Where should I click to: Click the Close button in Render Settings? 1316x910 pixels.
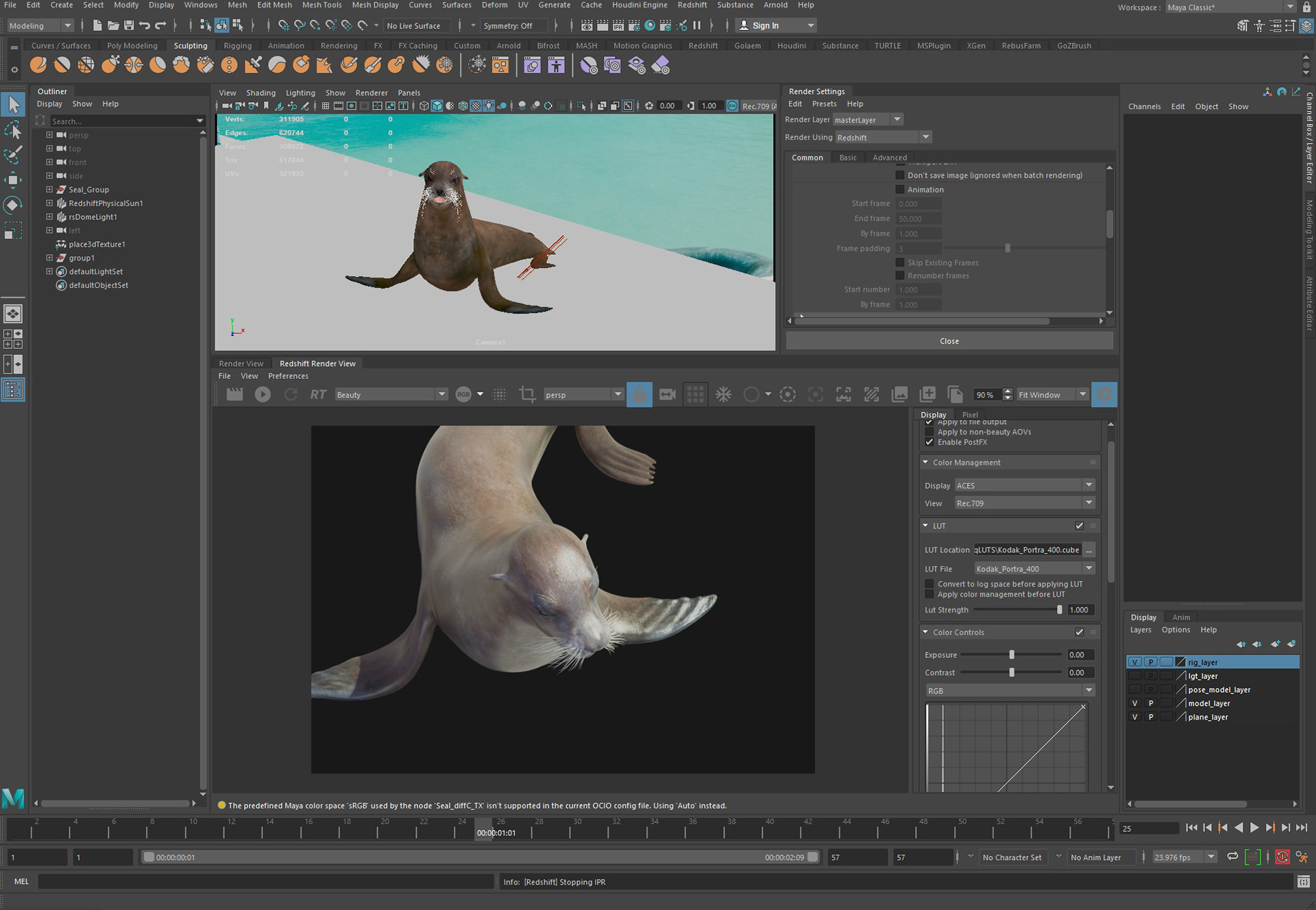click(x=949, y=341)
